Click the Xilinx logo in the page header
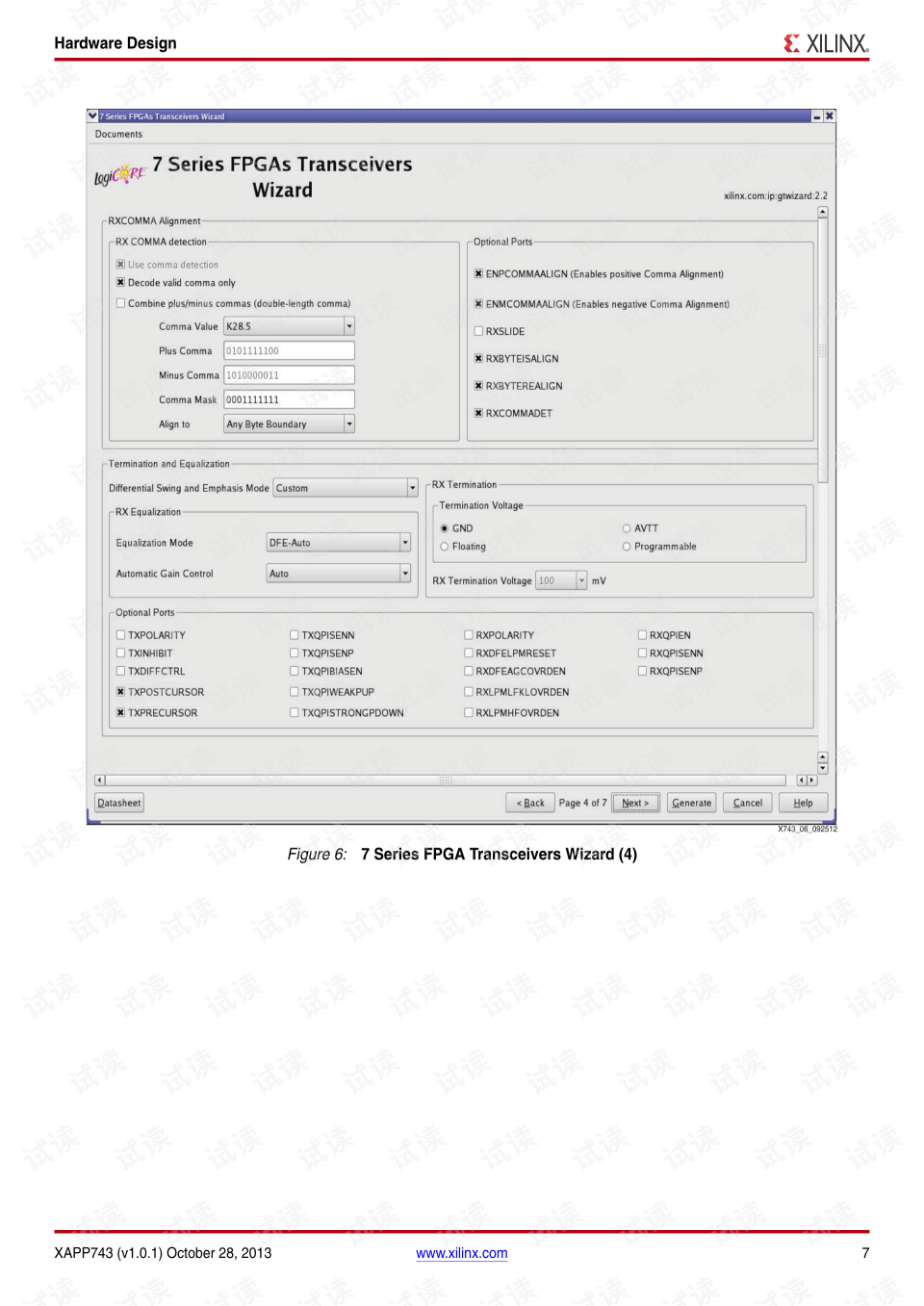The width and height of the screenshot is (924, 1306). pos(826,43)
